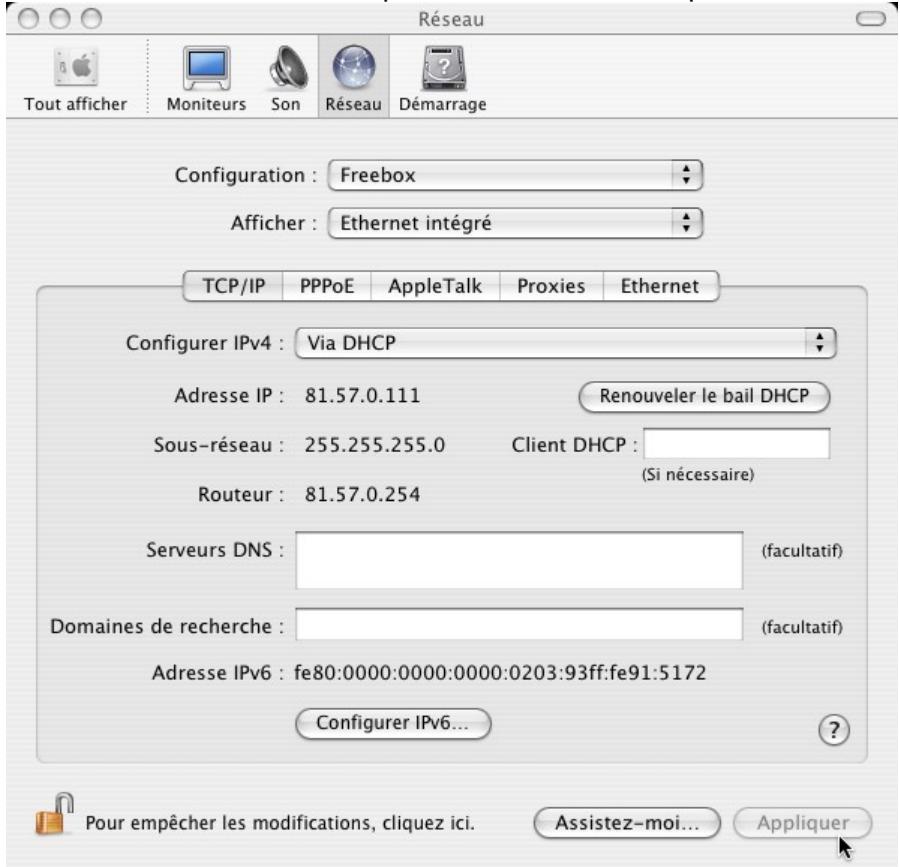The width and height of the screenshot is (900, 867).
Task: Focus the Client DHCP input field
Action: (x=736, y=444)
